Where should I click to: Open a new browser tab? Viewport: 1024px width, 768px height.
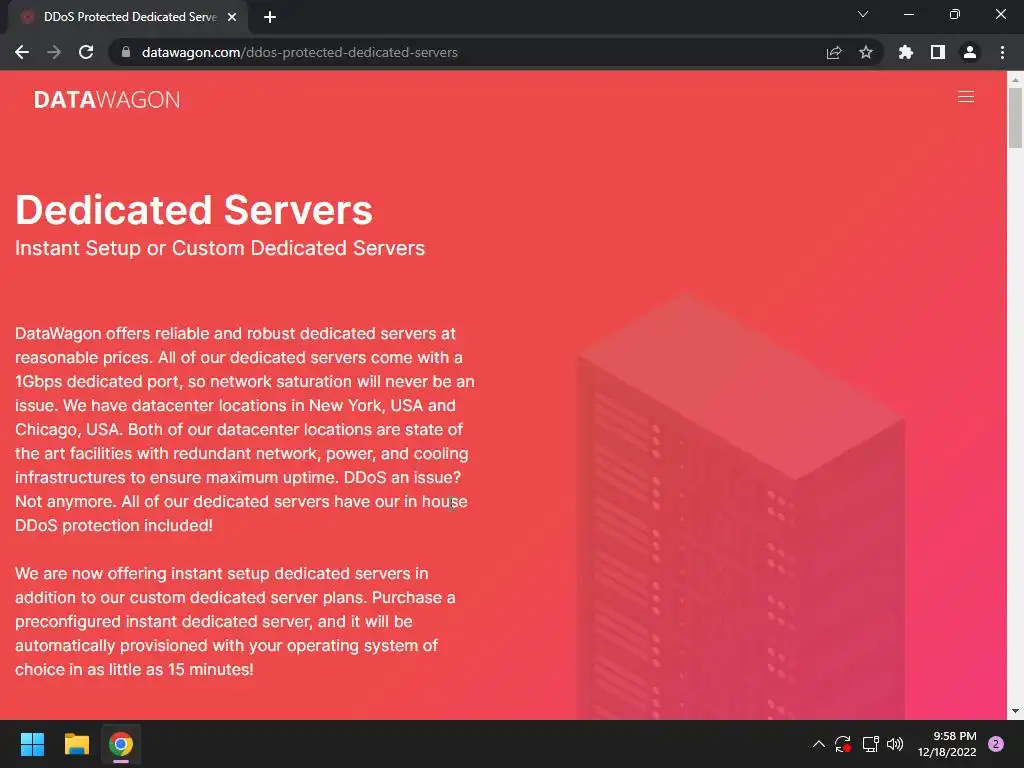(270, 17)
